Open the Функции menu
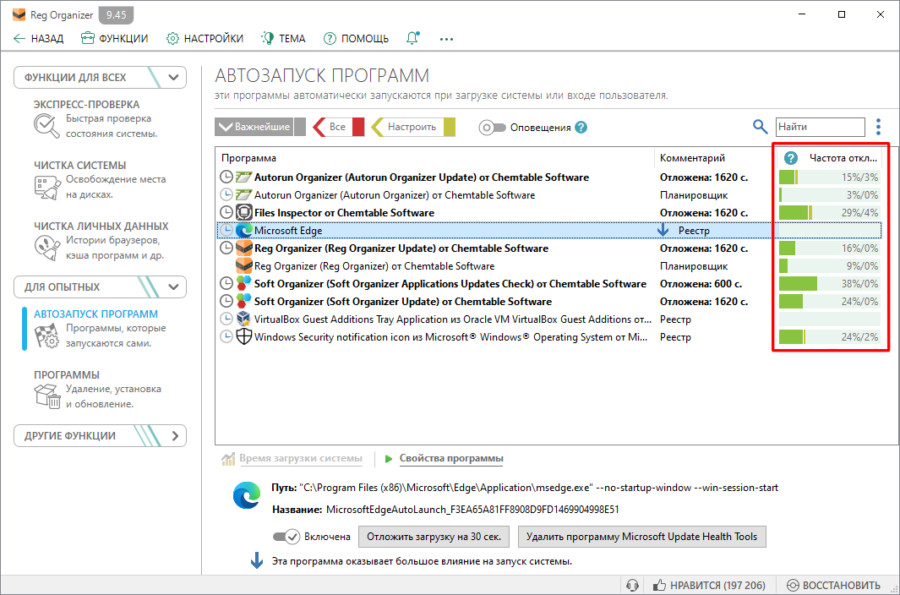 coord(114,38)
